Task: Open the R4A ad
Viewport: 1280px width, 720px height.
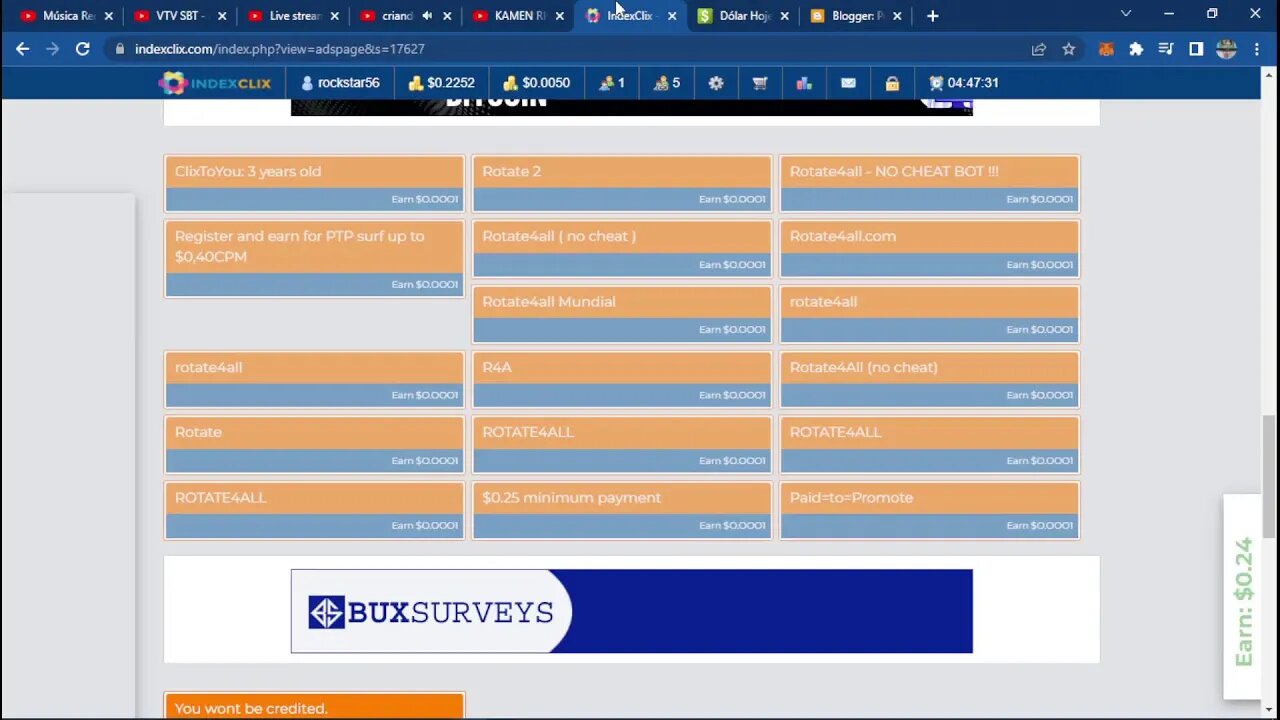Action: tap(622, 379)
